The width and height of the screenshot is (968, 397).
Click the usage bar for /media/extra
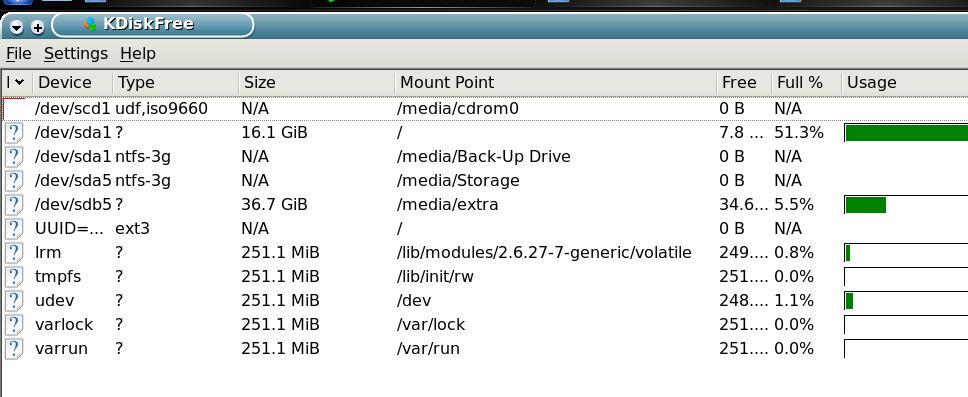(x=906, y=205)
